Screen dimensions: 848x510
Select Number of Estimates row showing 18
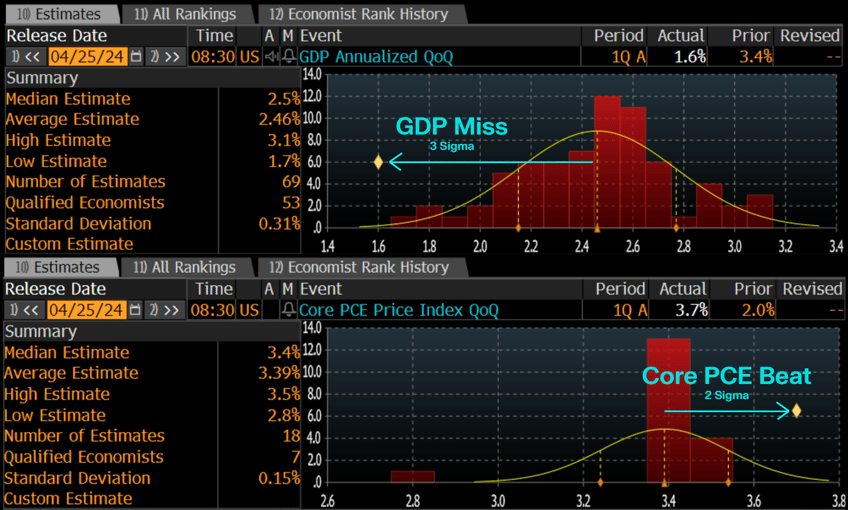pos(152,436)
